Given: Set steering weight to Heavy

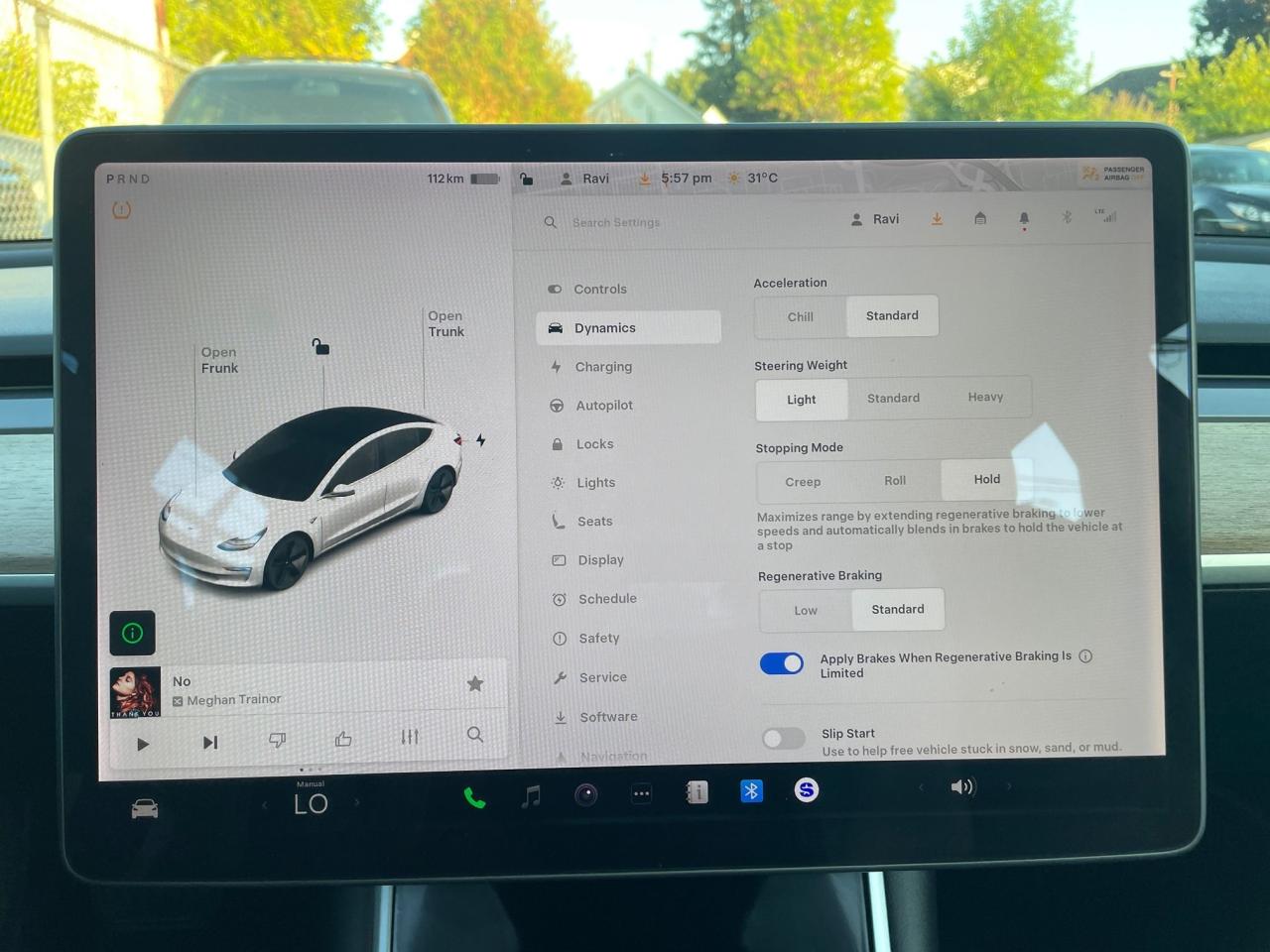Looking at the screenshot, I should point(985,397).
